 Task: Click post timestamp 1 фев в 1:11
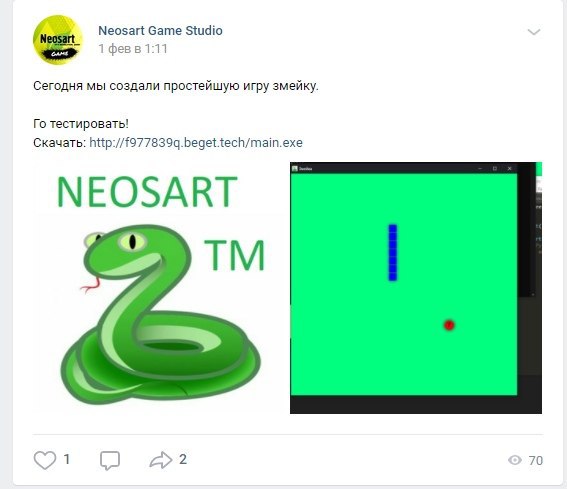[133, 49]
